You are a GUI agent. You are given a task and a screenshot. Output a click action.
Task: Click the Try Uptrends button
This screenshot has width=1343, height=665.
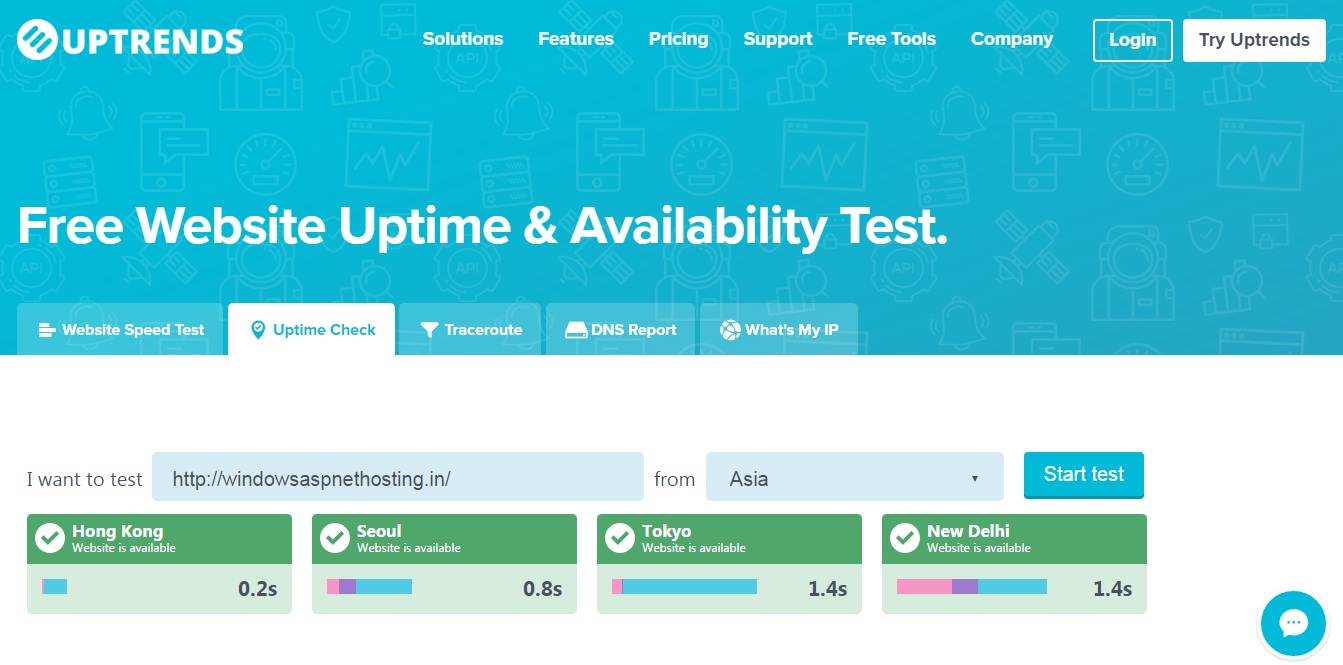(x=1254, y=40)
